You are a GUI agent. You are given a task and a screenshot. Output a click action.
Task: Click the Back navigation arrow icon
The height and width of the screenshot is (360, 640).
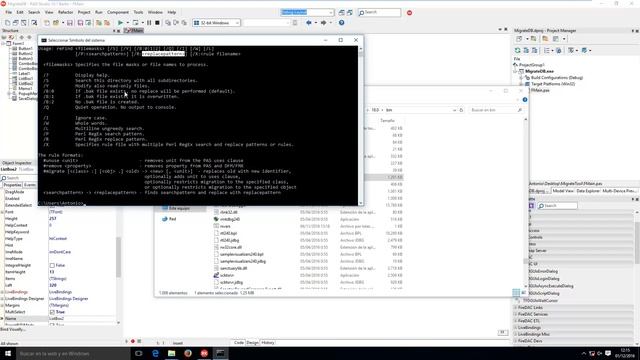tap(309, 23)
